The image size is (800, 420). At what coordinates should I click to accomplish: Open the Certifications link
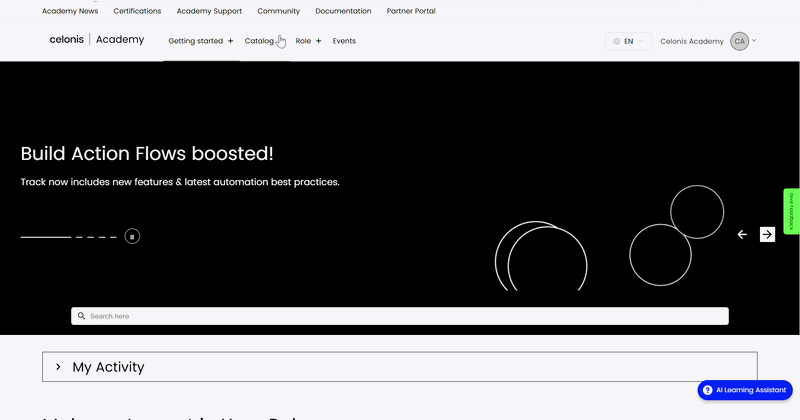point(137,11)
